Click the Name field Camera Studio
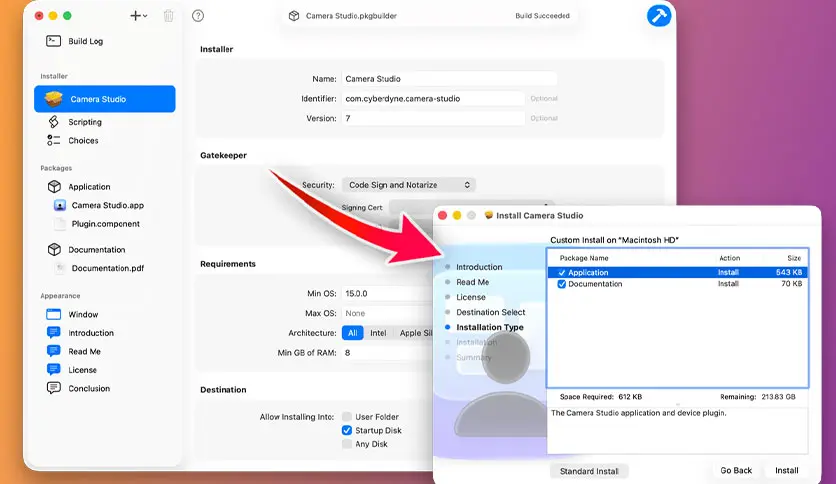Viewport: 836px width, 484px height. click(x=449, y=79)
